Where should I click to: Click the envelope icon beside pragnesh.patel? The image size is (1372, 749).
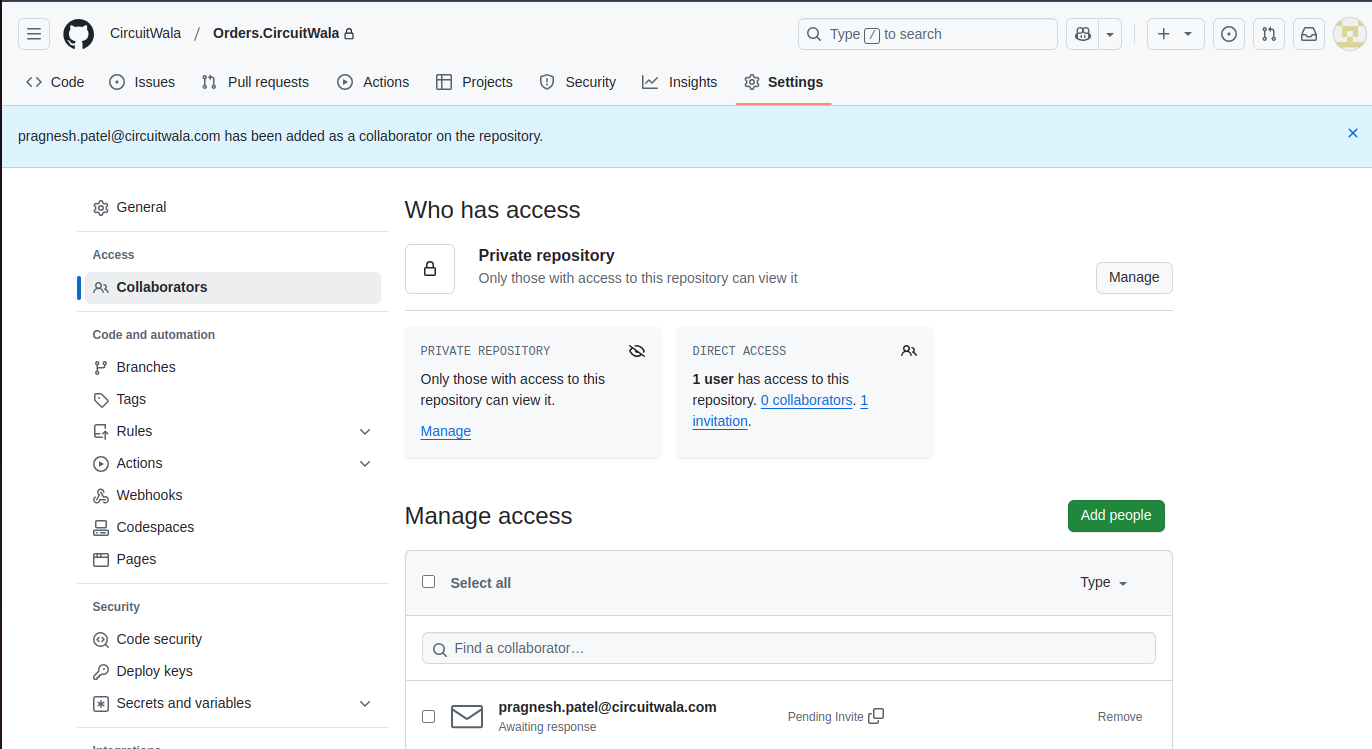click(x=467, y=716)
